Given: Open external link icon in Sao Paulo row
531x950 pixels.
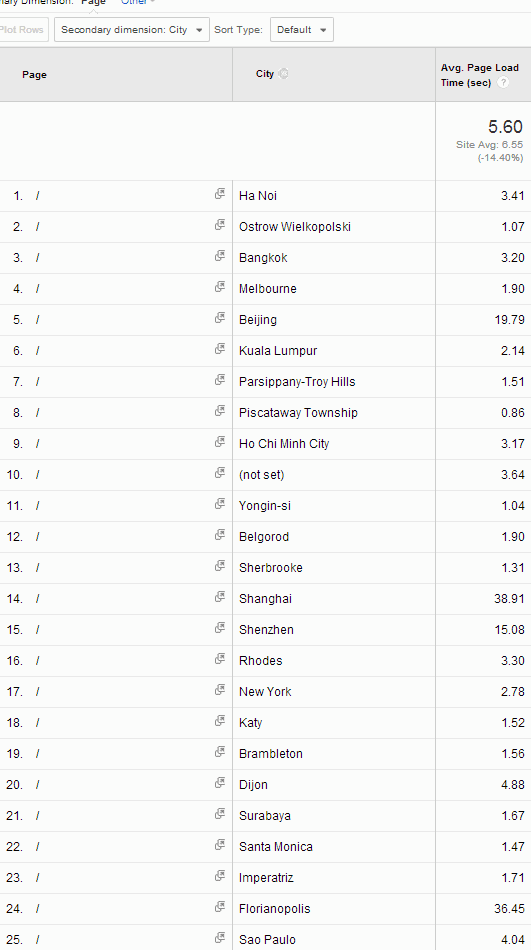Looking at the screenshot, I should 219,938.
